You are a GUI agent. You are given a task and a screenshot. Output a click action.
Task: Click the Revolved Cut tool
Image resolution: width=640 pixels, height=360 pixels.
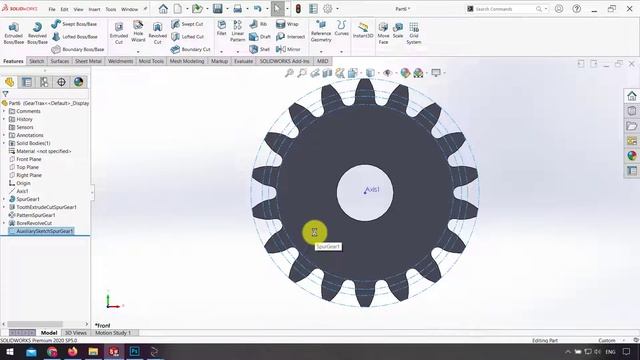tap(158, 33)
